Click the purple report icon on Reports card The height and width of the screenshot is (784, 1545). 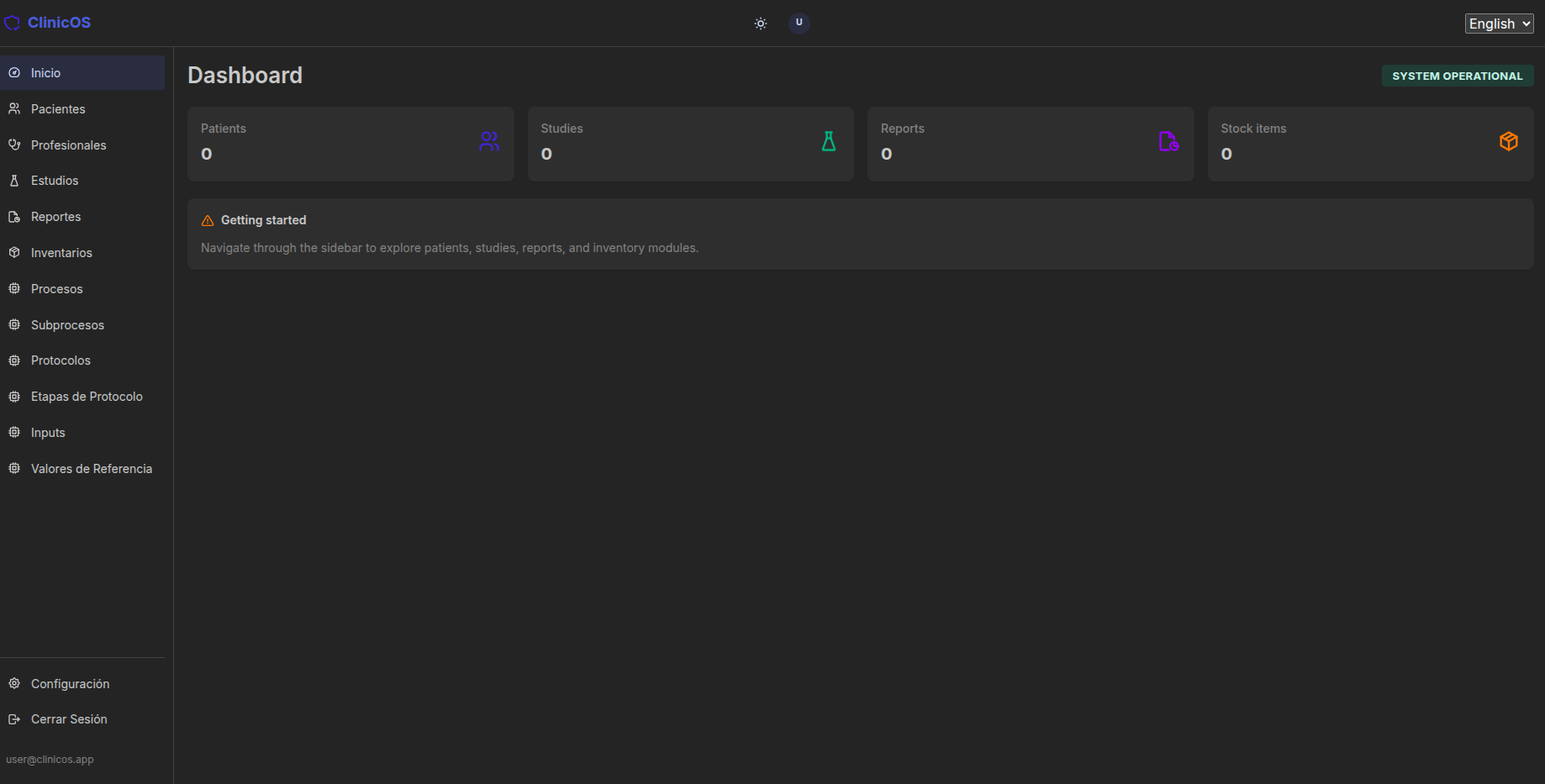pos(1169,141)
